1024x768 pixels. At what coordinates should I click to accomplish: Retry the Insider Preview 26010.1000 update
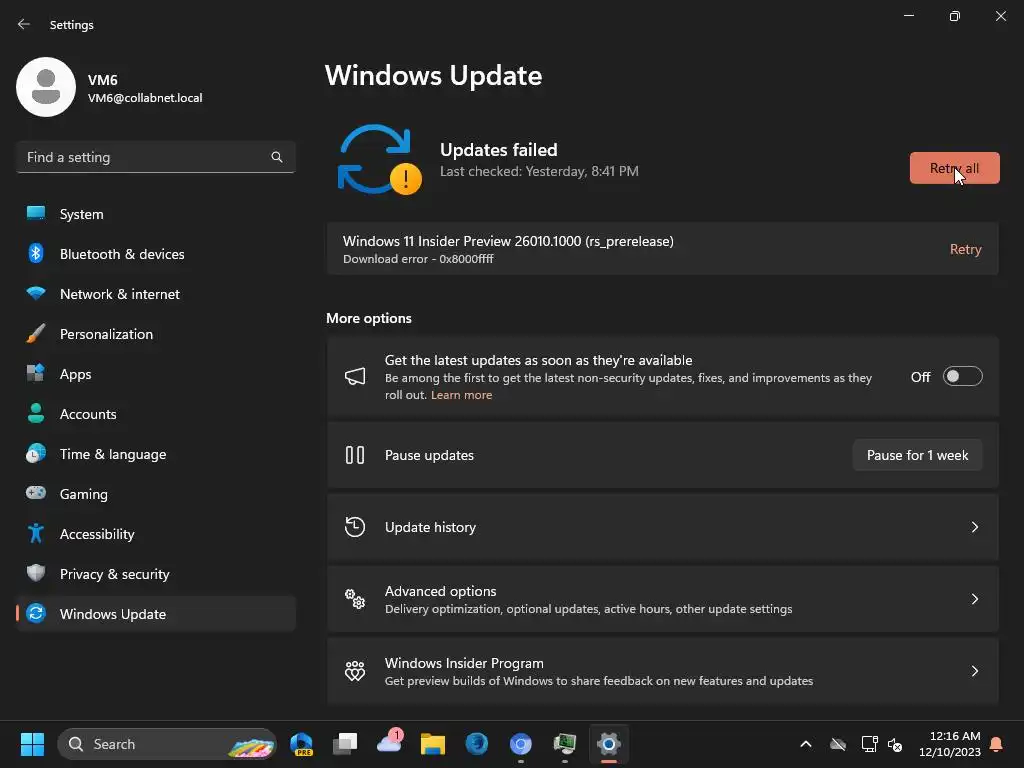965,249
